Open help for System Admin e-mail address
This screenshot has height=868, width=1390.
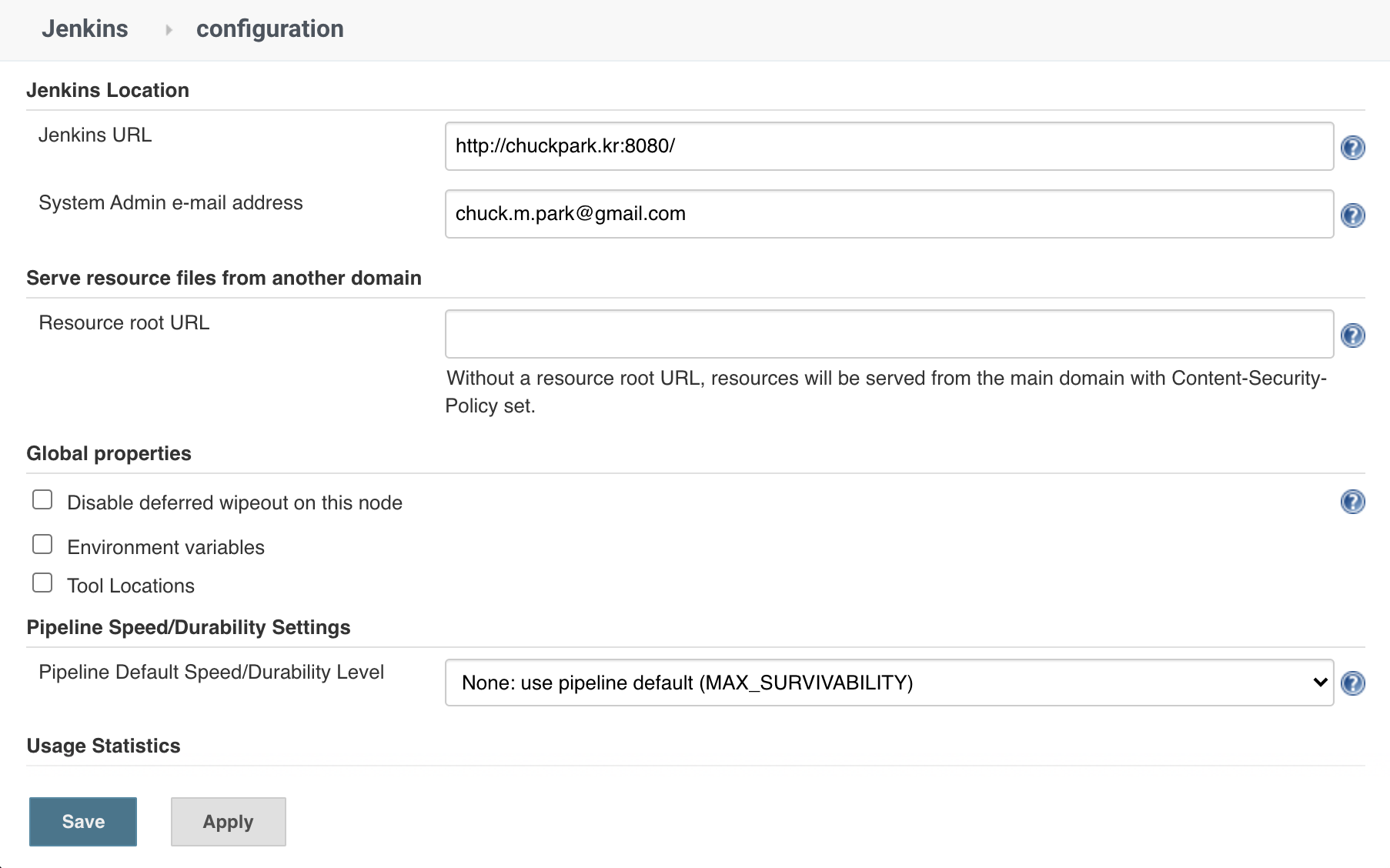coord(1352,215)
